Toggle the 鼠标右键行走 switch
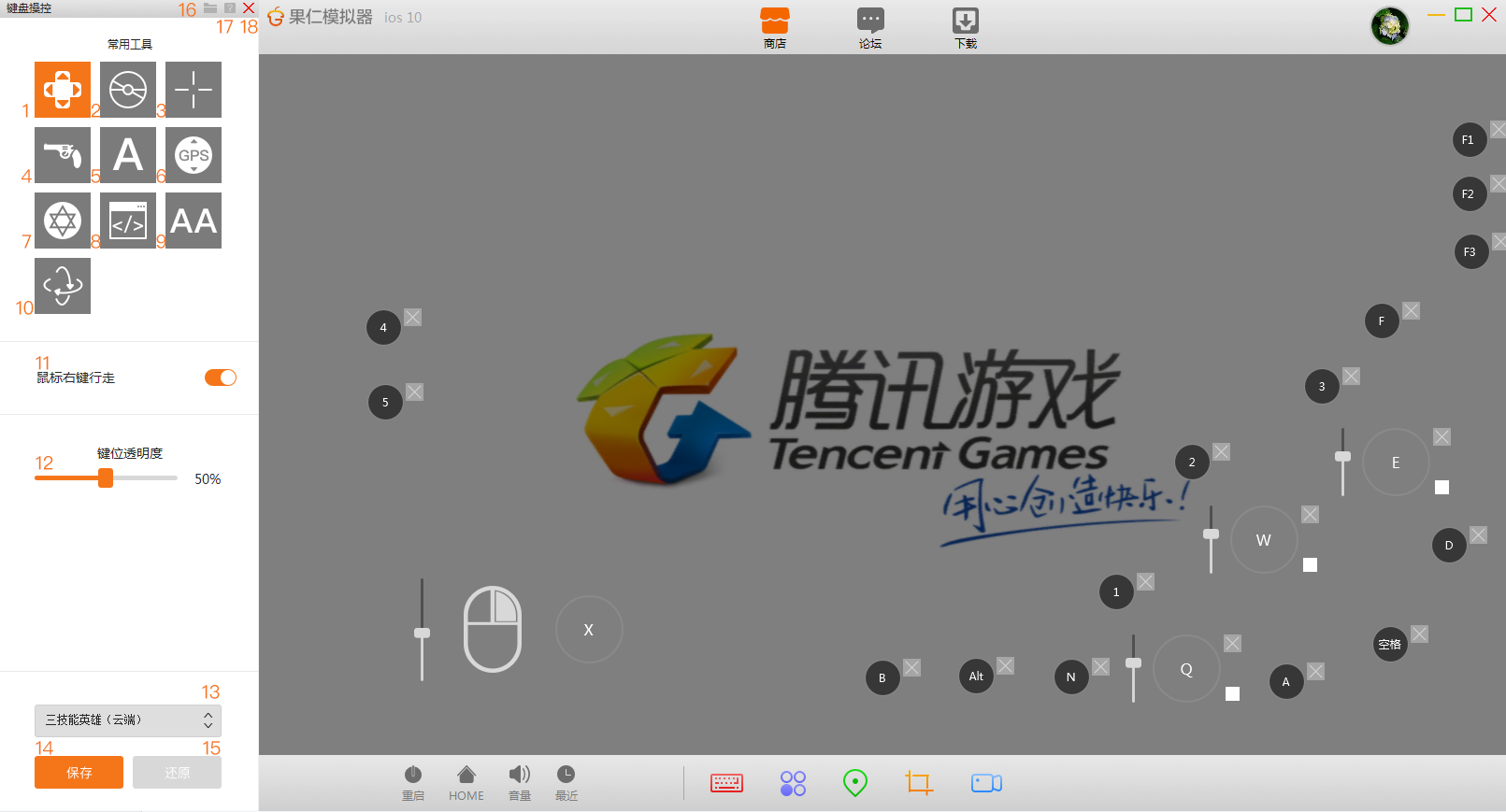This screenshot has height=812, width=1506. 221,378
